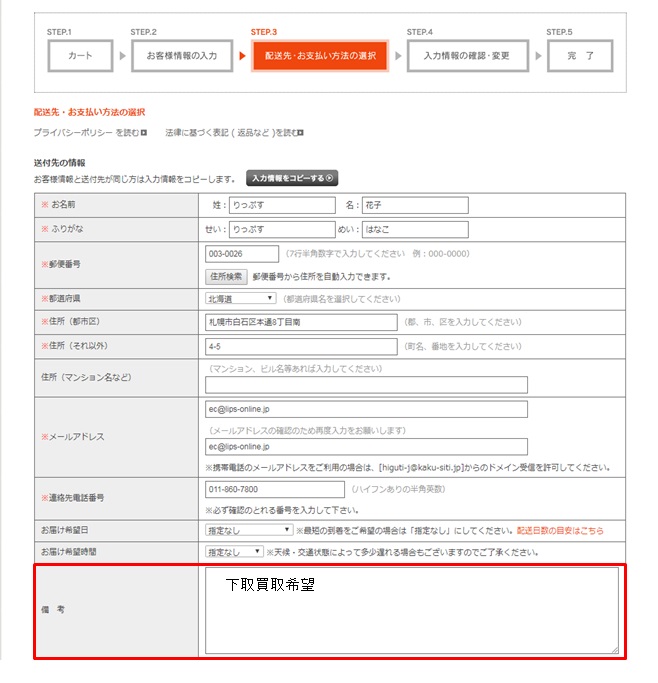Expand the お届け希望時間 dropdown
This screenshot has width=658, height=683.
pyautogui.click(x=233, y=551)
